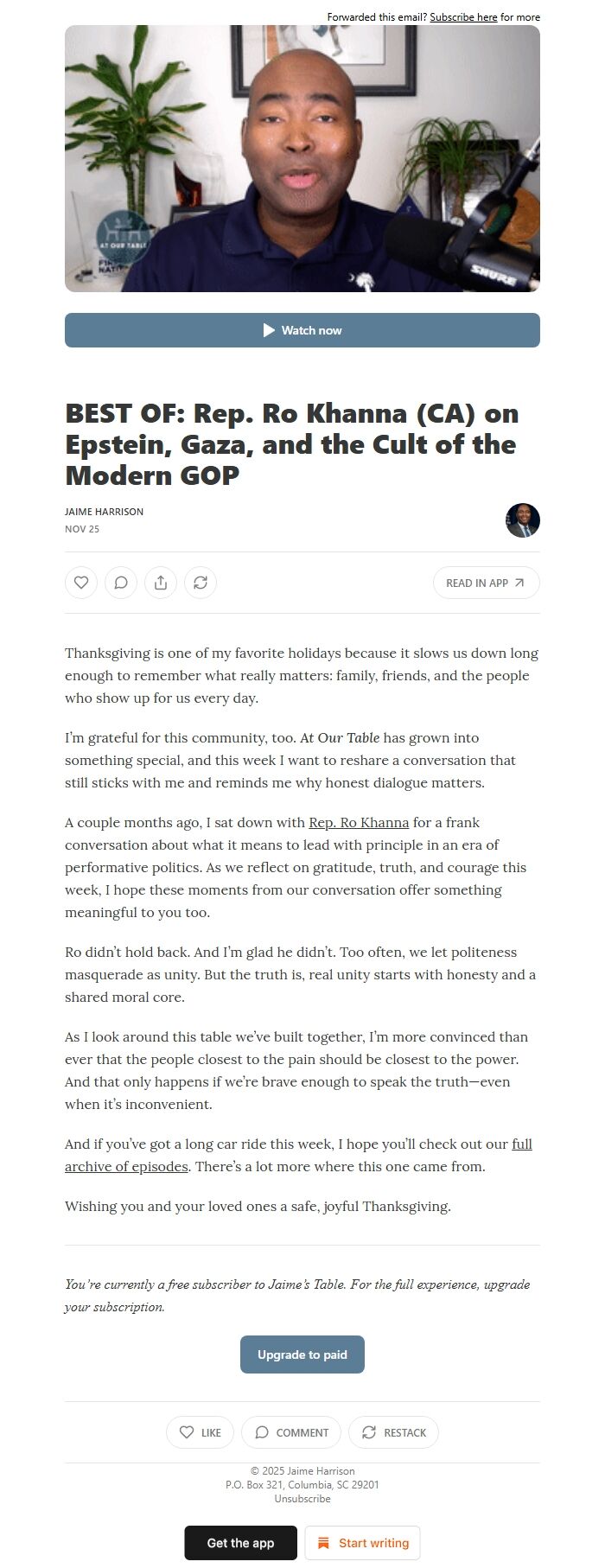Click the Unsubscribe link
This screenshot has width=605, height=1568.
pyautogui.click(x=302, y=1498)
